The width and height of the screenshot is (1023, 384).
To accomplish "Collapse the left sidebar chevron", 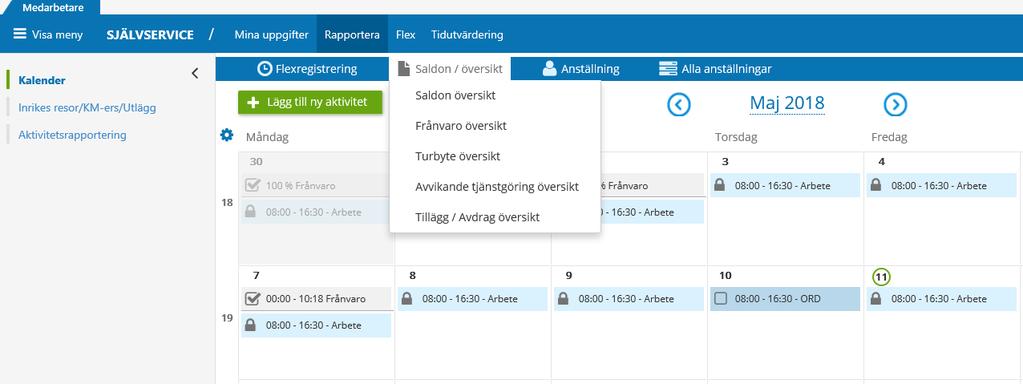I will point(194,73).
